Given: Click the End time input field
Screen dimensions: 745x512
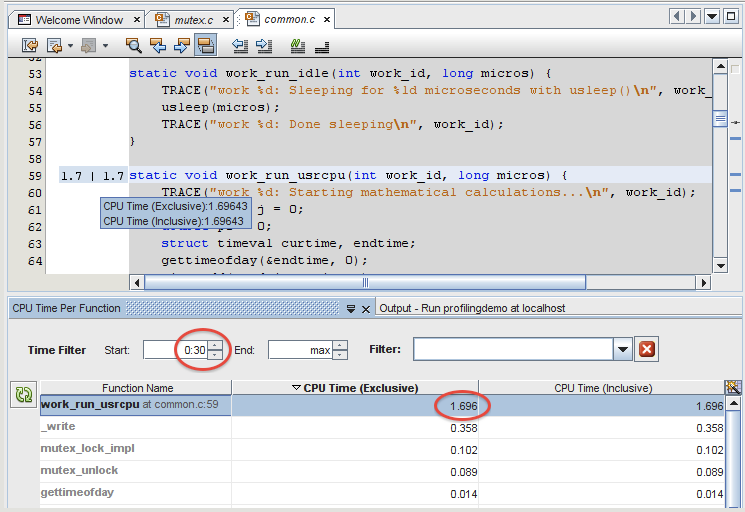Looking at the screenshot, I should 299,350.
